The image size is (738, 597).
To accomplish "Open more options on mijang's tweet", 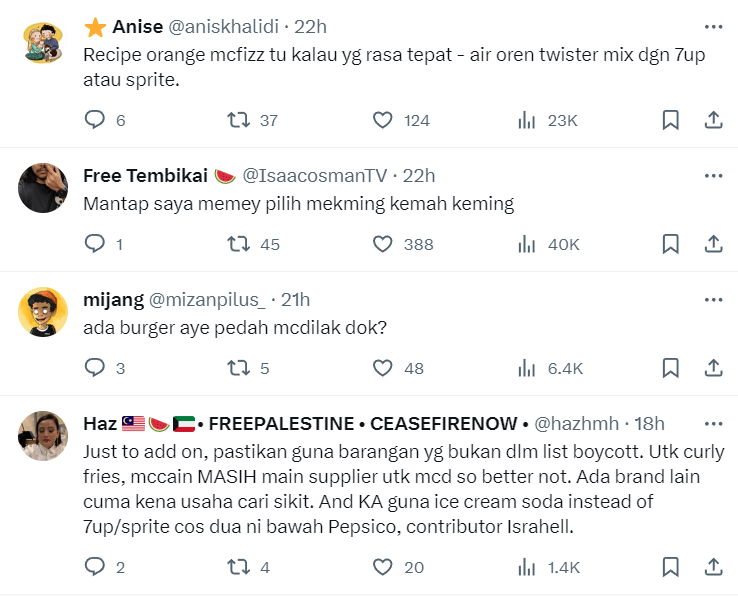I will tap(713, 299).
